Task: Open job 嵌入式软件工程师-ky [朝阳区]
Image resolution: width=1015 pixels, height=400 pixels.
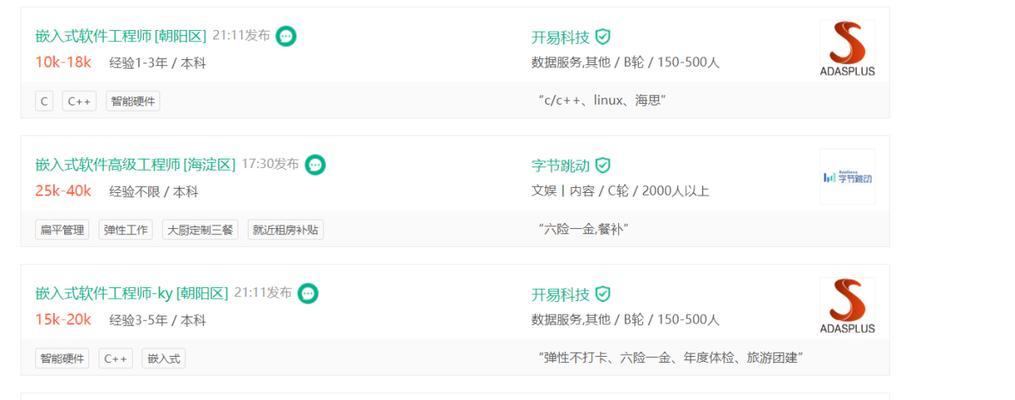Action: click(132, 293)
